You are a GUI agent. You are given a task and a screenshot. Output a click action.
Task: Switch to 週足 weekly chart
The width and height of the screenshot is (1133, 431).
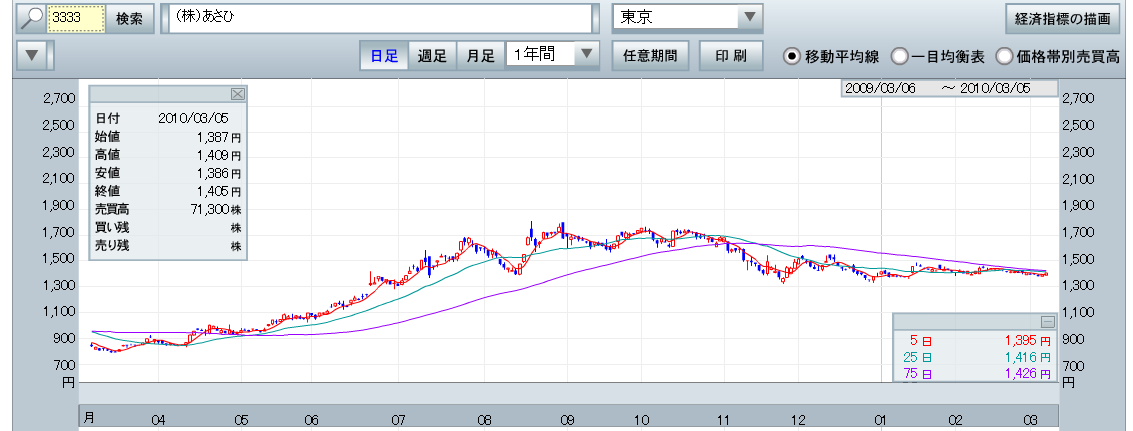point(432,55)
